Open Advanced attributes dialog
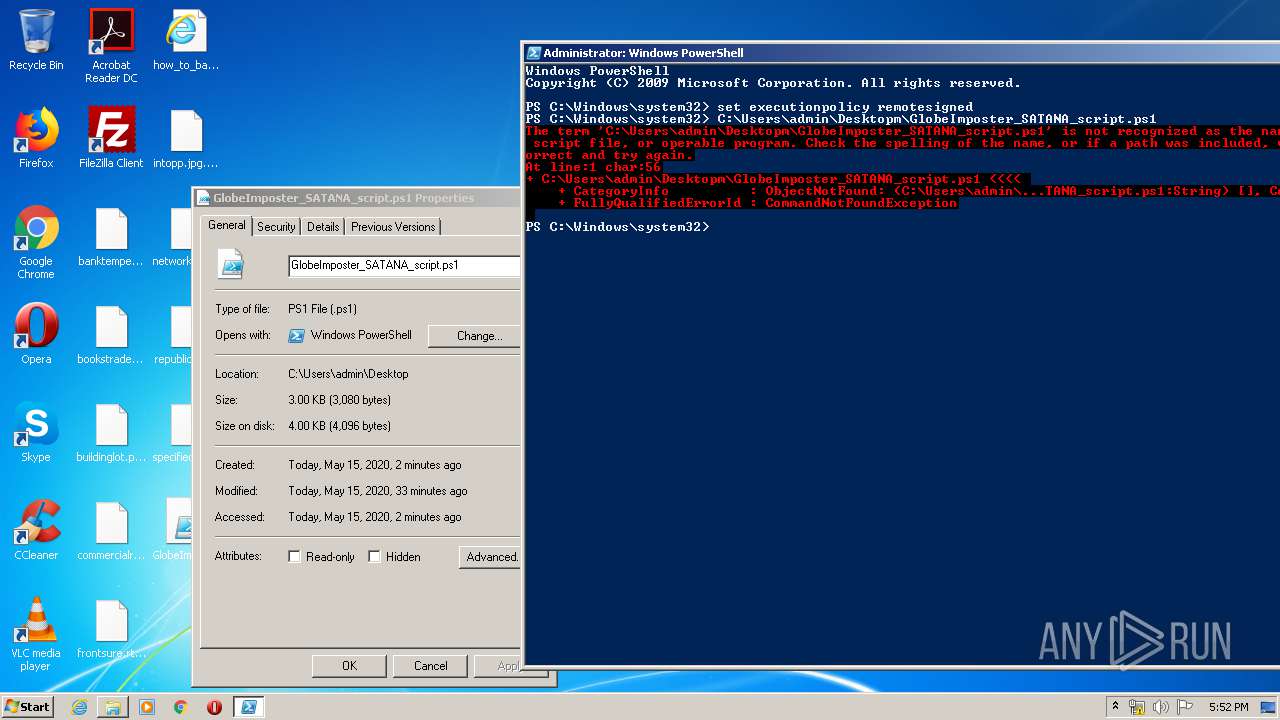The width and height of the screenshot is (1280, 720). pyautogui.click(x=490, y=557)
